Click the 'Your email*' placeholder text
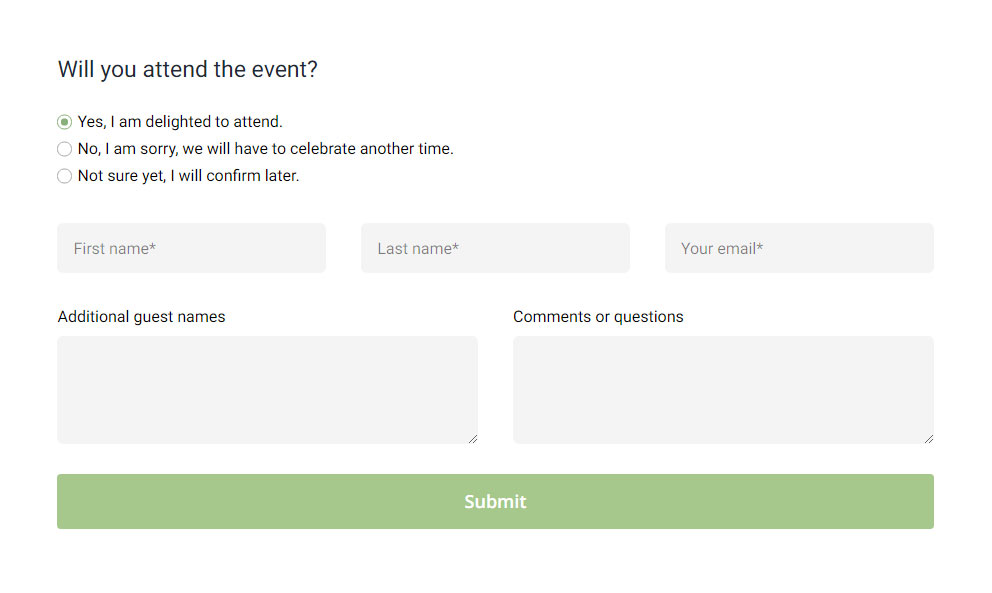The height and width of the screenshot is (593, 992). coord(721,248)
